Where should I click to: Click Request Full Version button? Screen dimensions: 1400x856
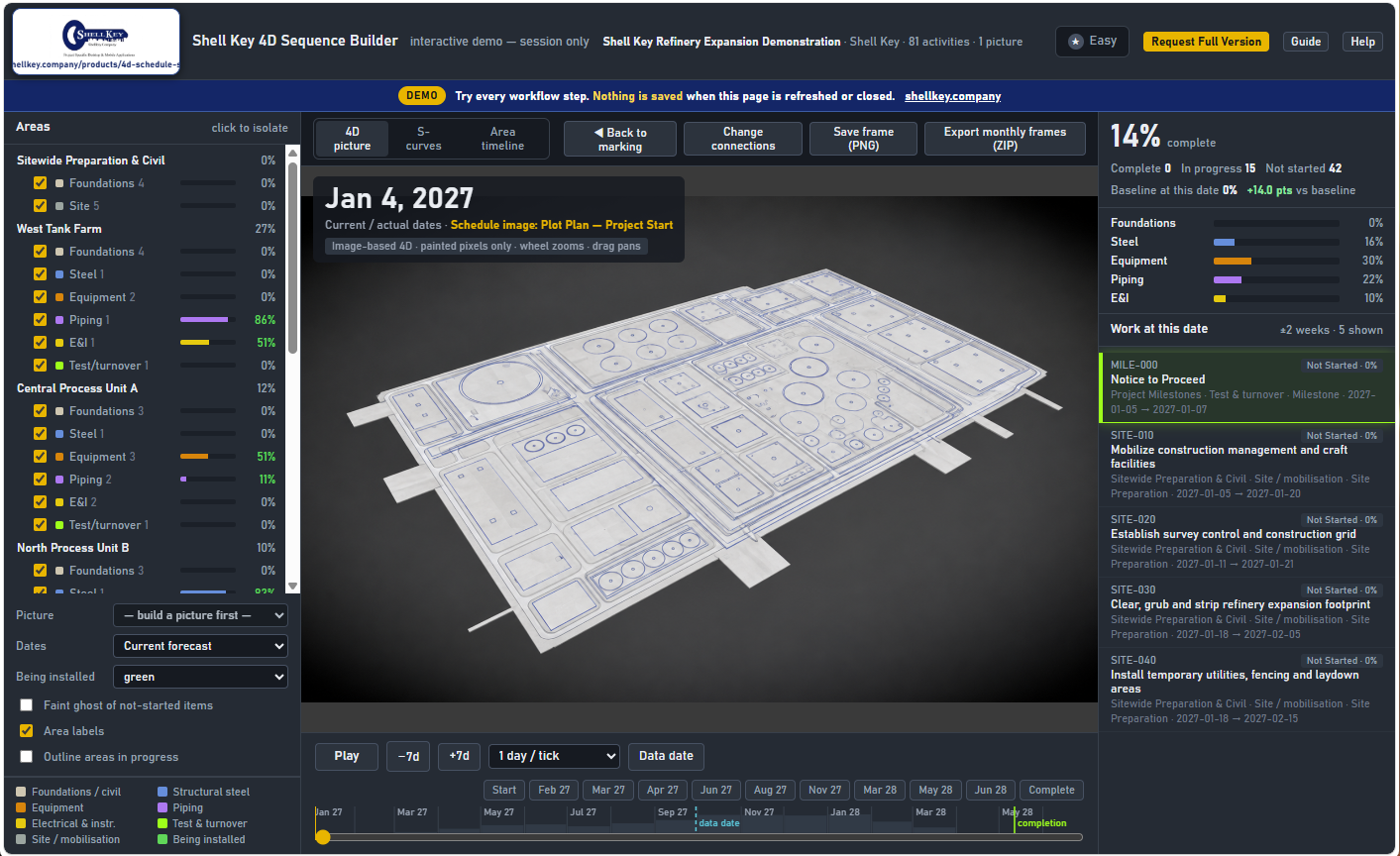(1206, 42)
